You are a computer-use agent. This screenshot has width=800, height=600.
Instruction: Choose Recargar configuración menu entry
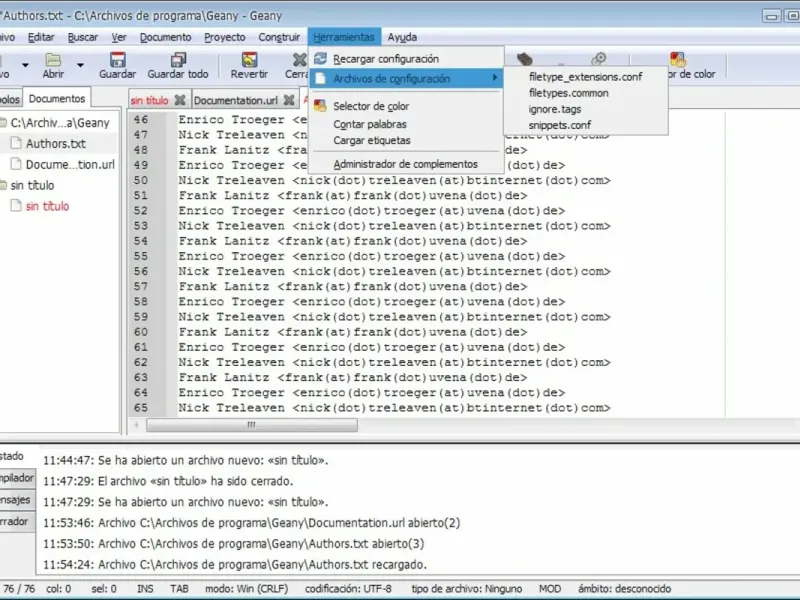406,59
